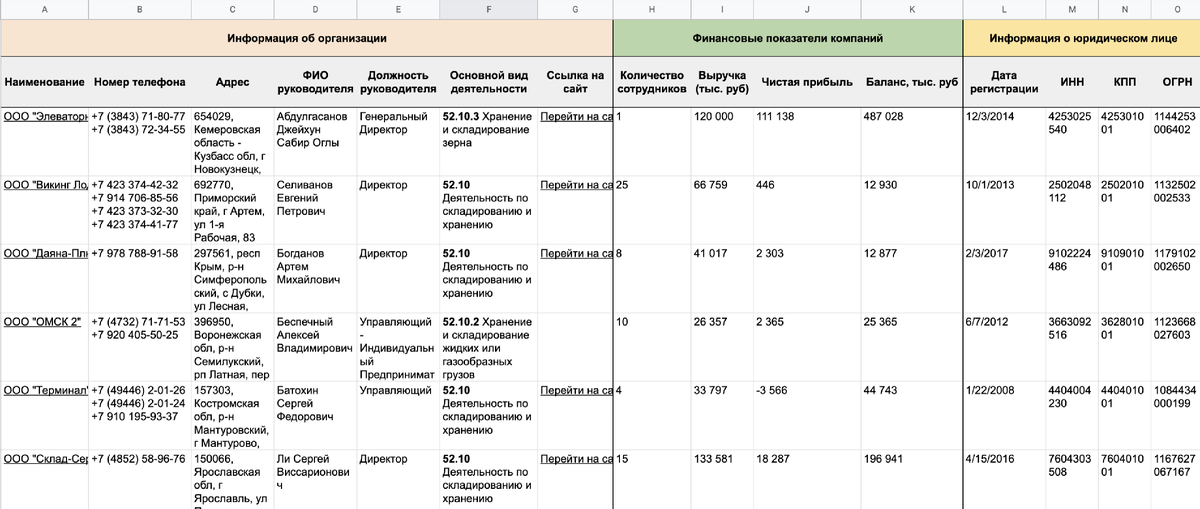This screenshot has width=1200, height=509.
Task: Follow "Перейти на сайт" link in Склад-Сер row
Action: [575, 459]
